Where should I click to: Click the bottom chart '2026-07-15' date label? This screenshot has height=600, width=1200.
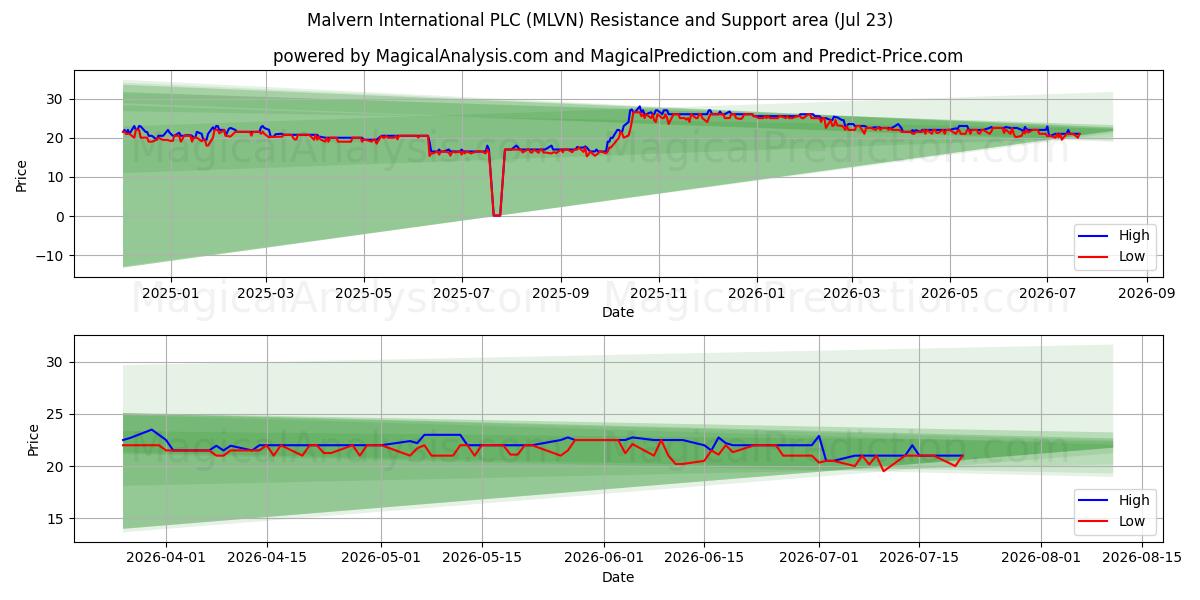[918, 558]
